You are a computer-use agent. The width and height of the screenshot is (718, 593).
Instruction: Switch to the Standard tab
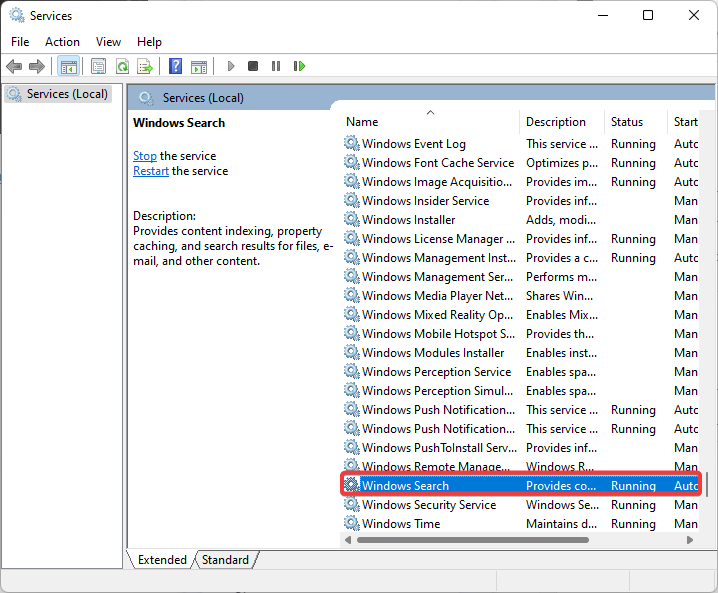[225, 560]
